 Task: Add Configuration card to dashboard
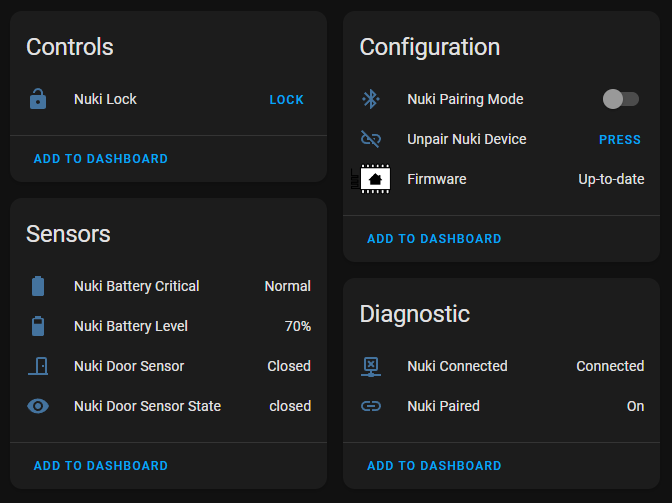click(434, 239)
